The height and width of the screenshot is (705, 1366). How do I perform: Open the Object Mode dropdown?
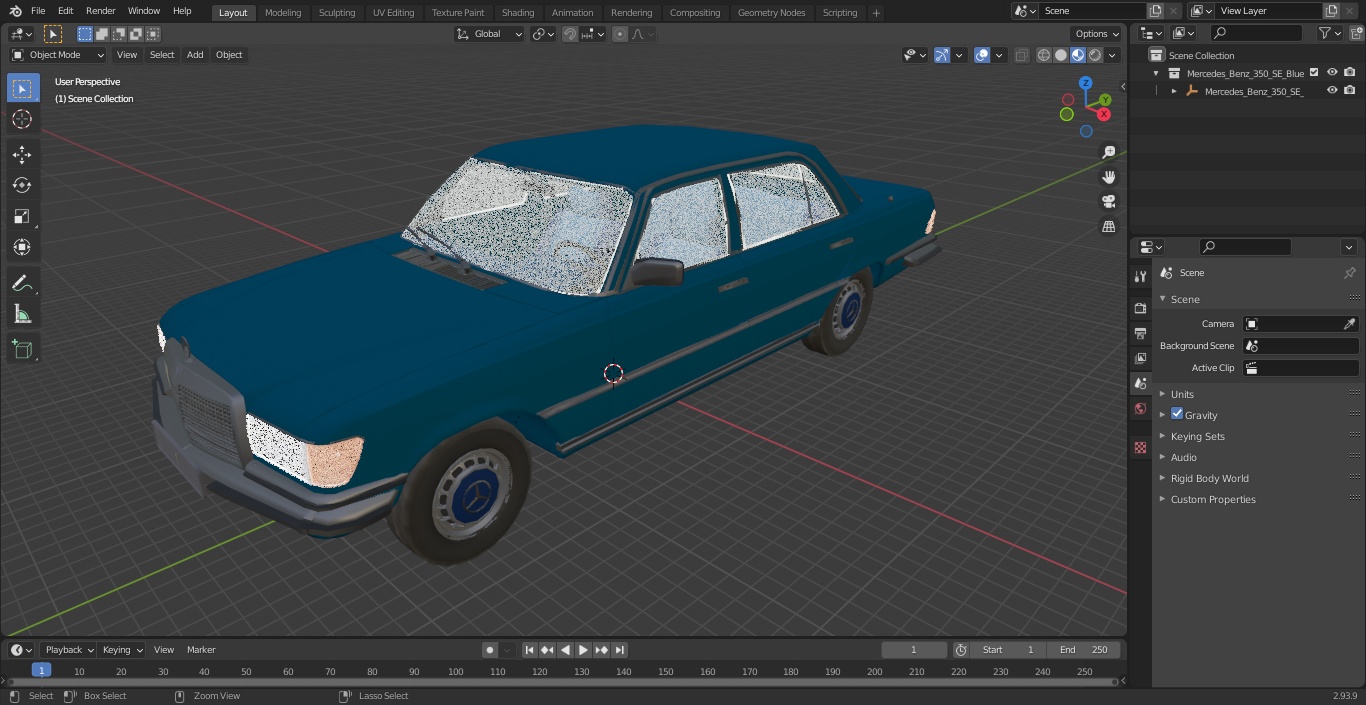tap(58, 55)
